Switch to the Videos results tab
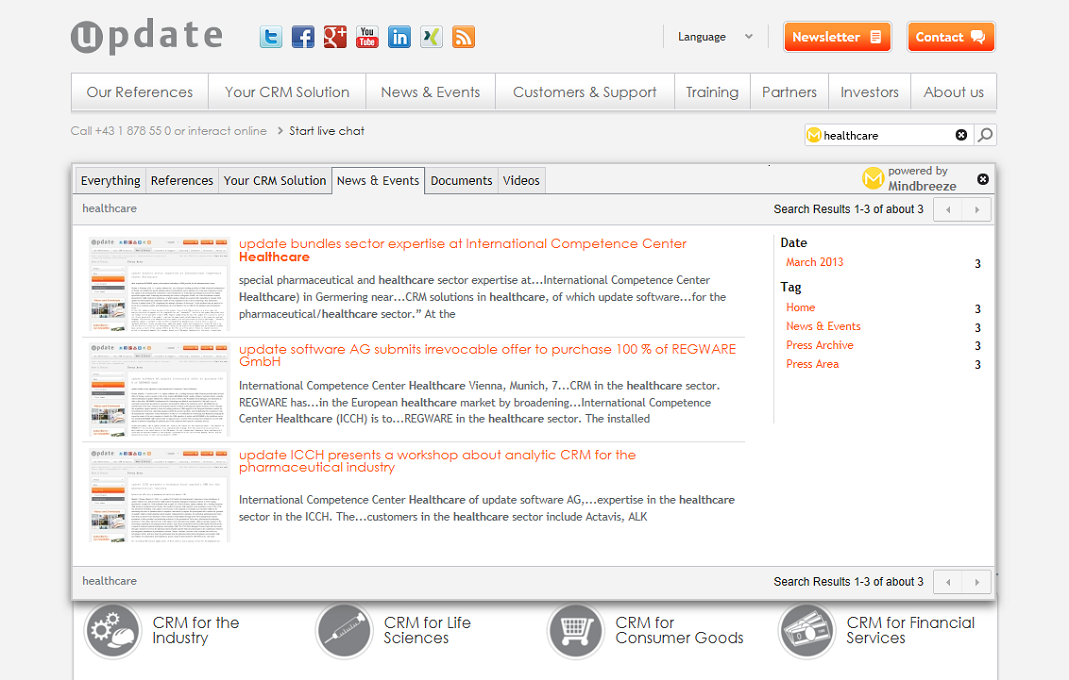Viewport: 1069px width, 680px height. pyautogui.click(x=522, y=181)
